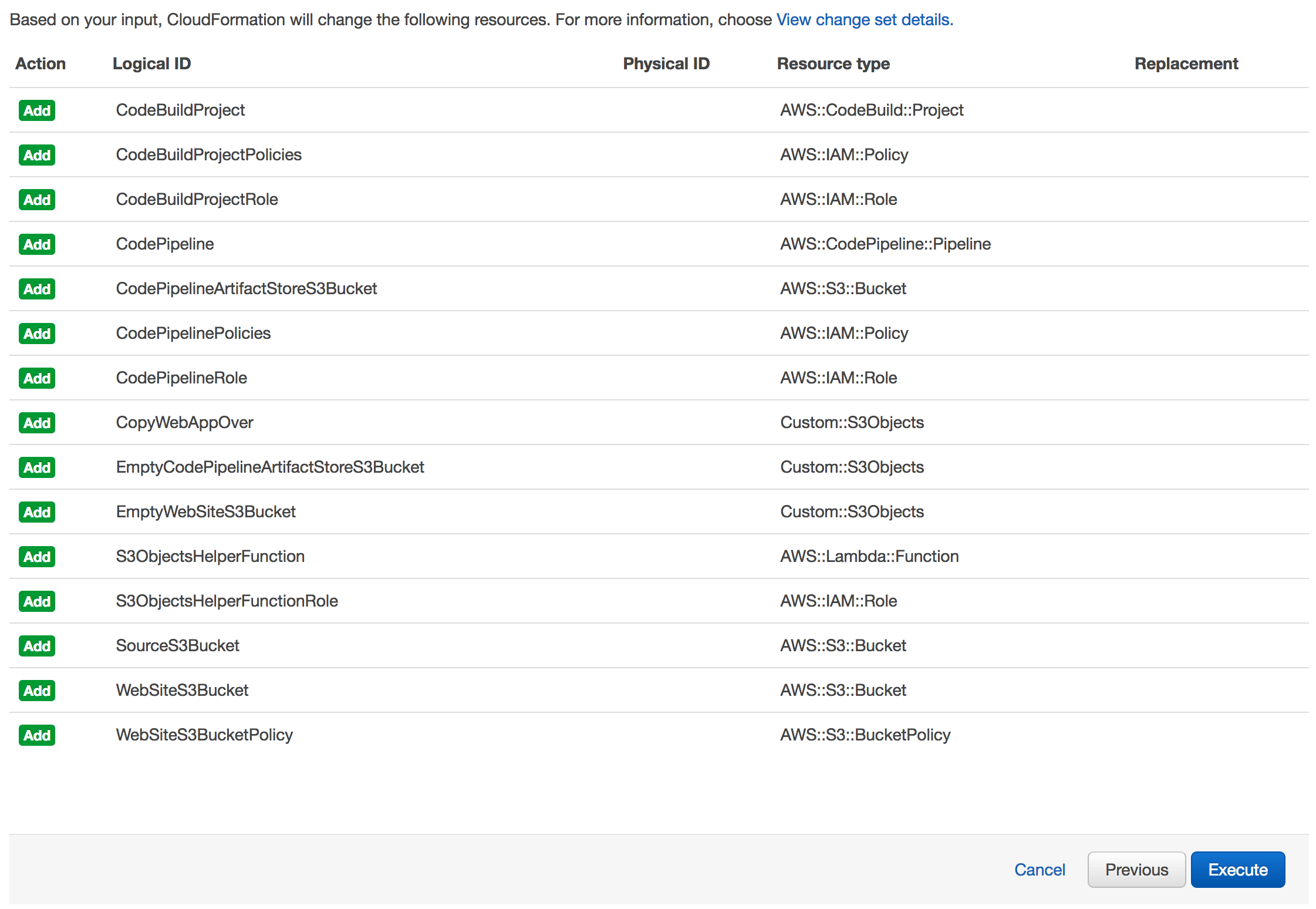Select the EmptyCodePipelineArtifactStoreS3Bucket logical ID

[270, 467]
